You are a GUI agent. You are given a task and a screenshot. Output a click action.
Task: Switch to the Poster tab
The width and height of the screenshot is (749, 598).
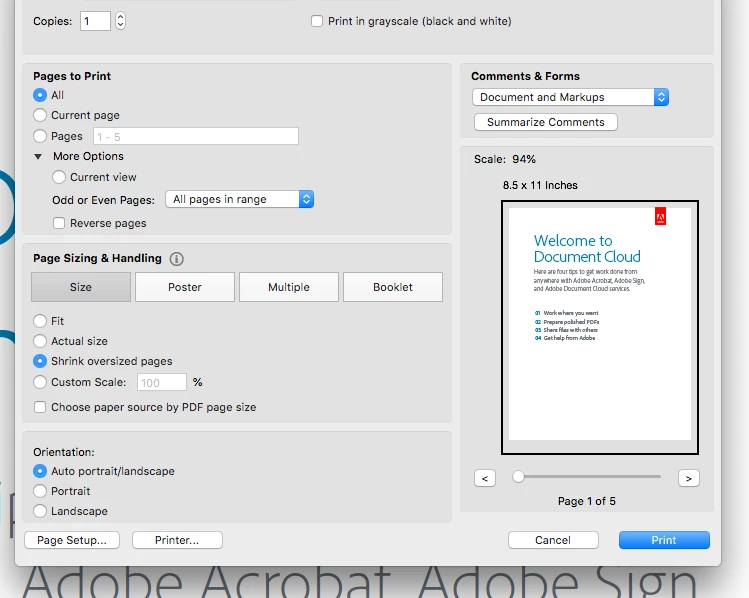[x=185, y=287]
